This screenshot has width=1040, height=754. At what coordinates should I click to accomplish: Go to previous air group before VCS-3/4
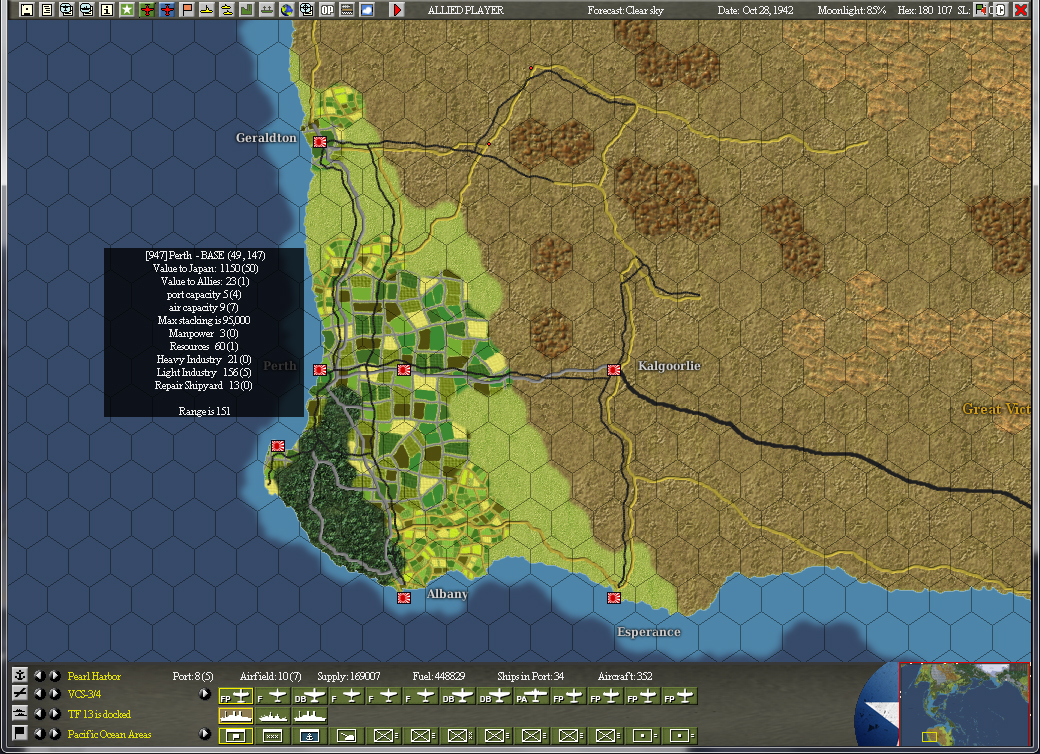[40, 694]
